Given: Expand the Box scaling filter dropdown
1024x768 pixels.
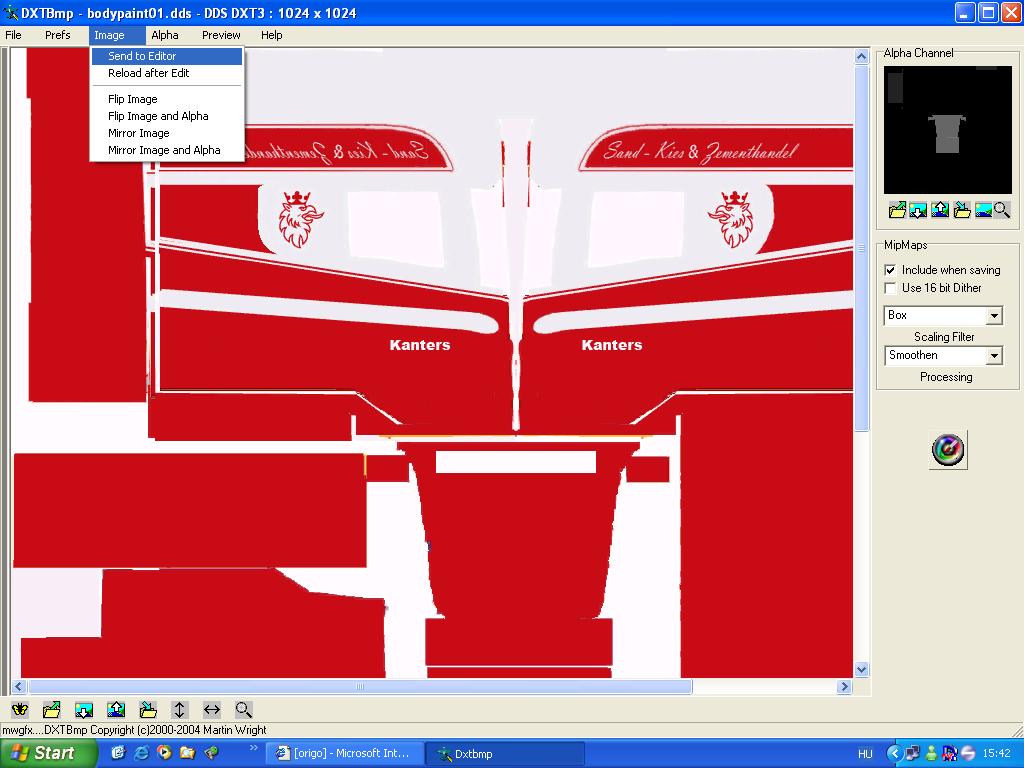Looking at the screenshot, I should (994, 316).
